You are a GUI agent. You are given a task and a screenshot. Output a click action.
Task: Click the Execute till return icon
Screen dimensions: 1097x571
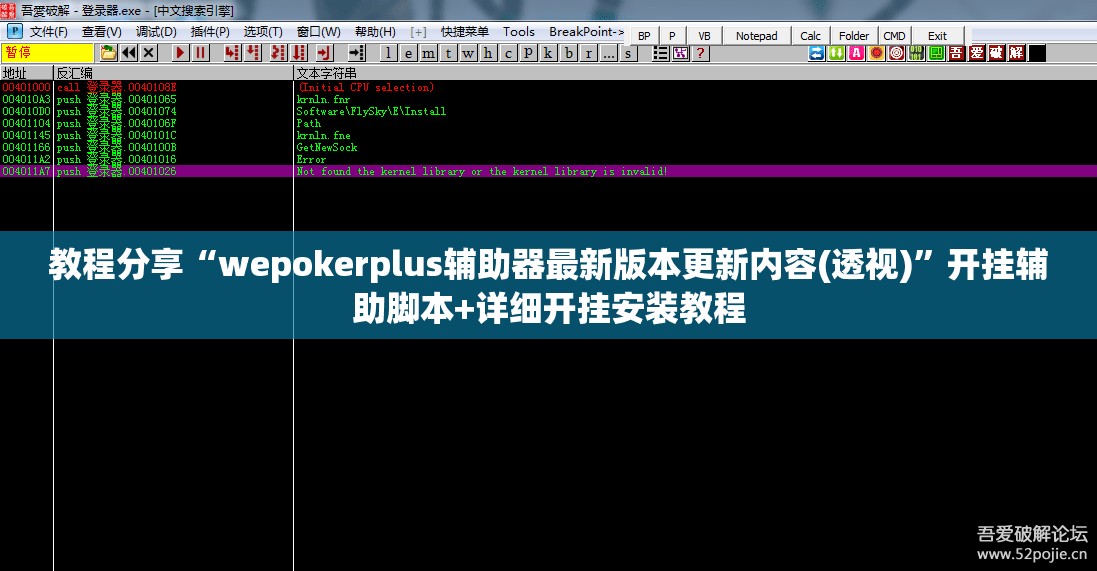[x=324, y=52]
